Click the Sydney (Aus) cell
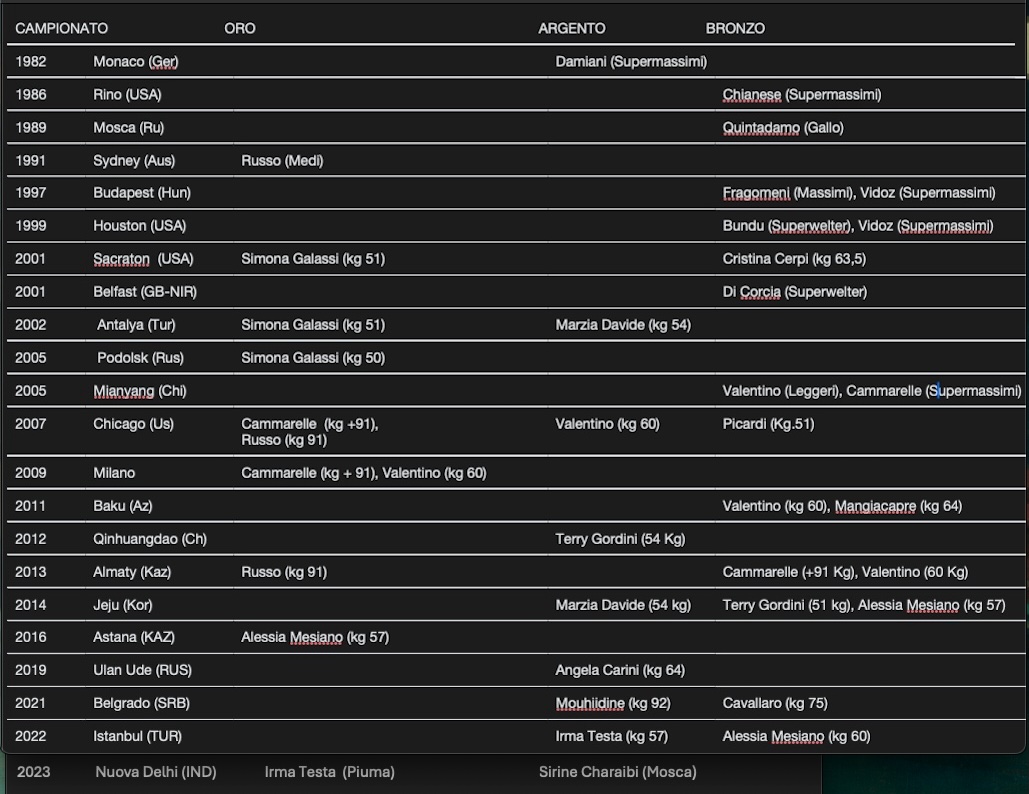The image size is (1029, 794). (x=134, y=160)
